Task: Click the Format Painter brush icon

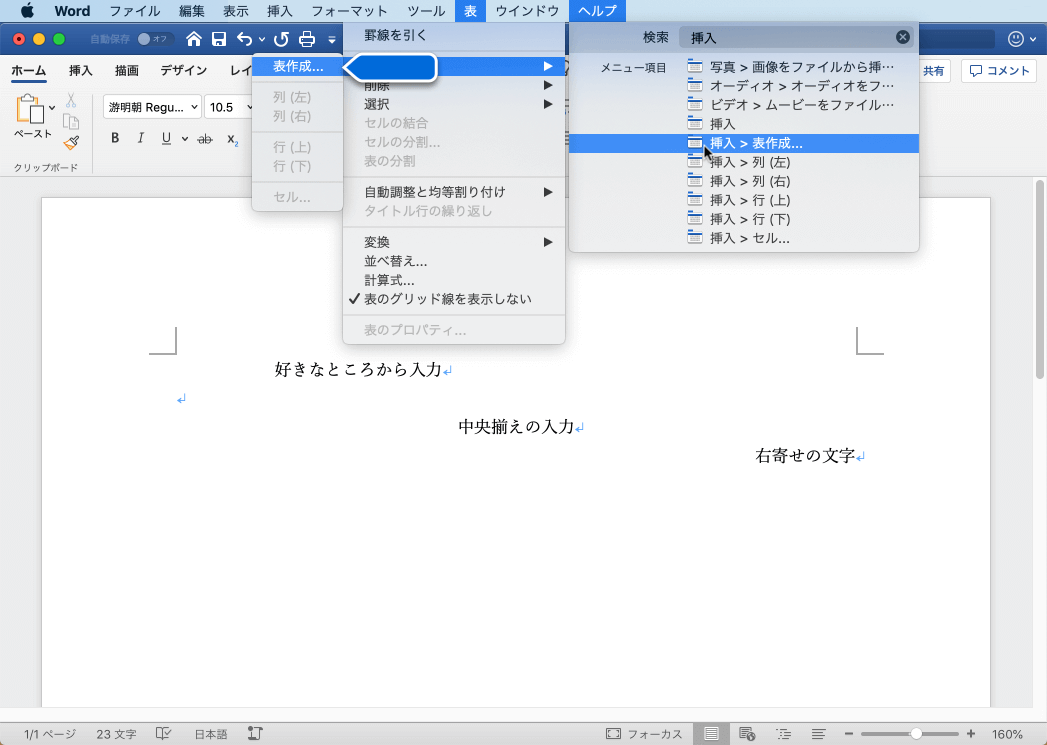Action: click(71, 142)
